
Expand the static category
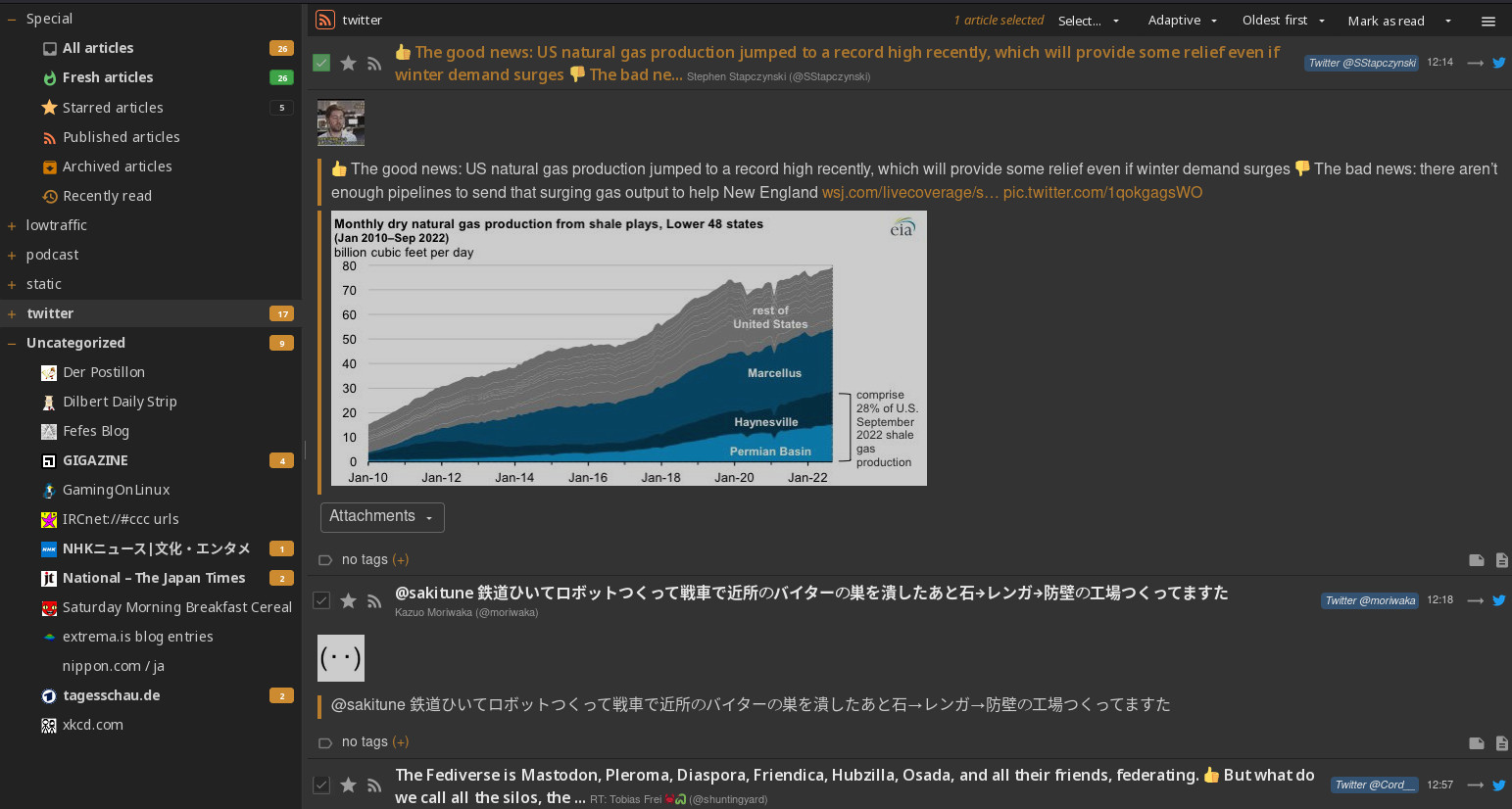(12, 285)
